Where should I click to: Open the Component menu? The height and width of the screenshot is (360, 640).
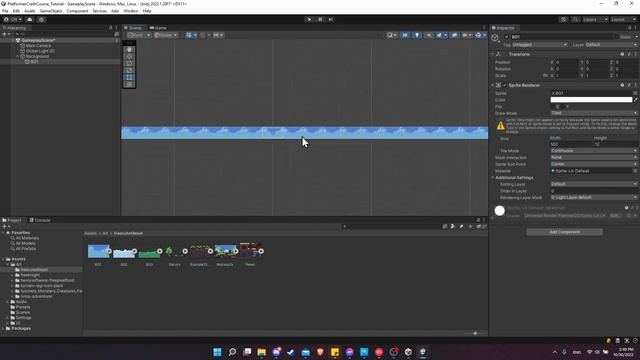(x=77, y=11)
